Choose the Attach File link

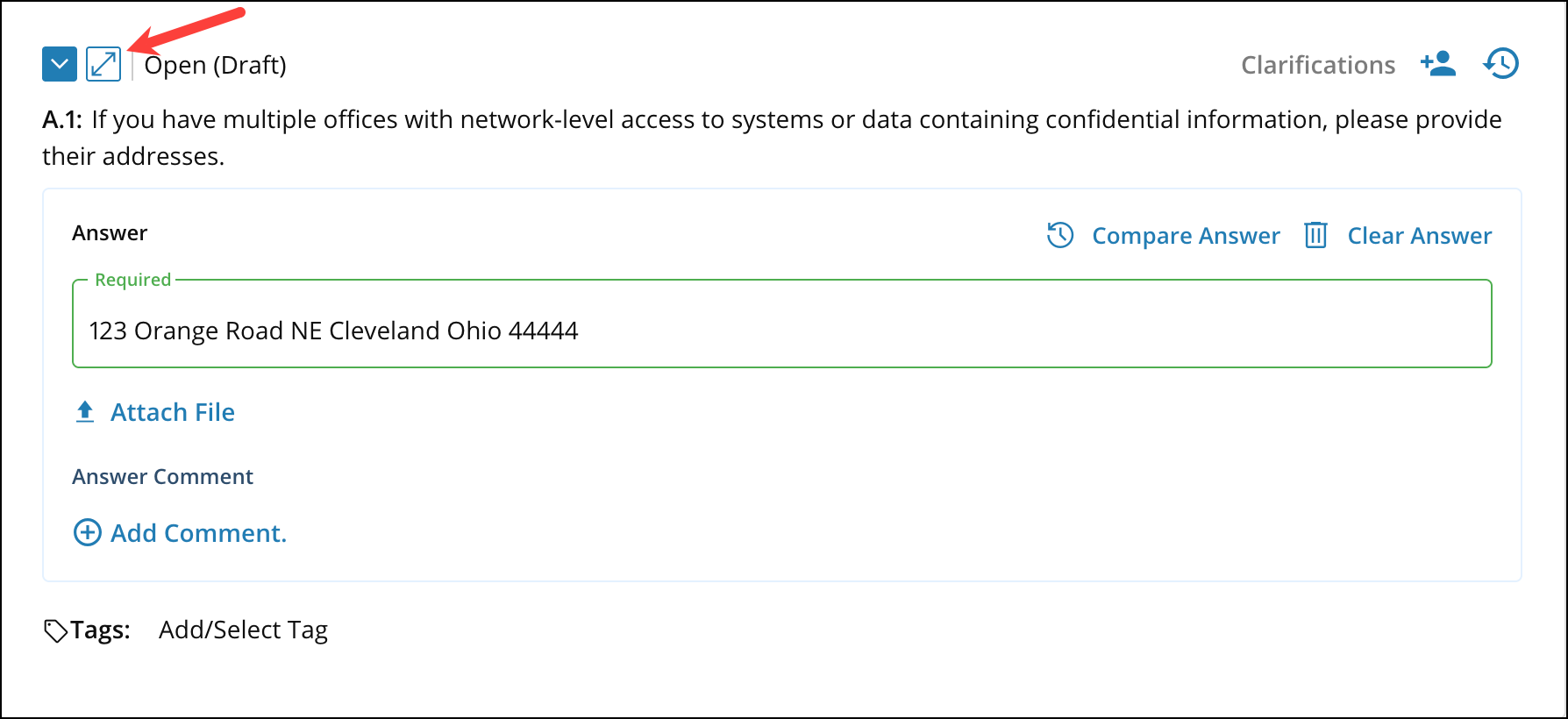(173, 412)
